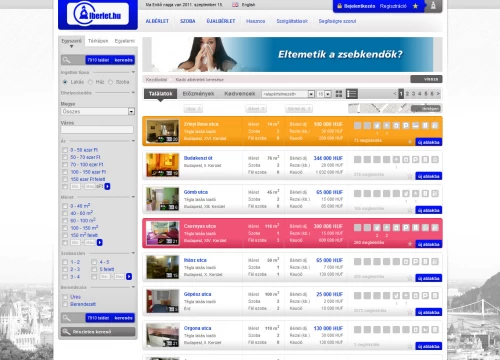This screenshot has width=500, height=360.
Task: Go to the next results page arrow
Action: click(438, 94)
